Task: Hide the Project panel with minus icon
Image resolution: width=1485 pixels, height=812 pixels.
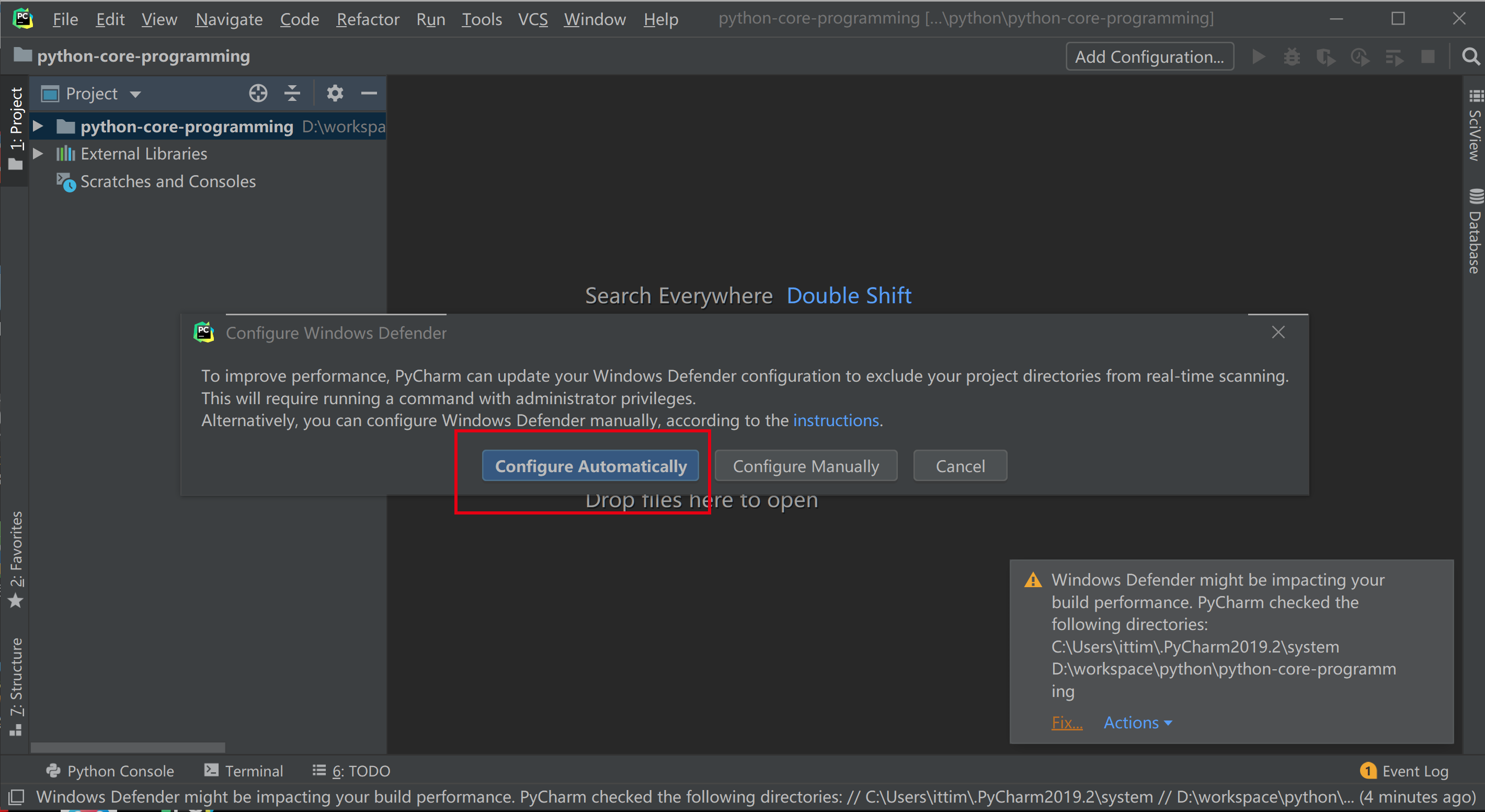Action: tap(369, 93)
